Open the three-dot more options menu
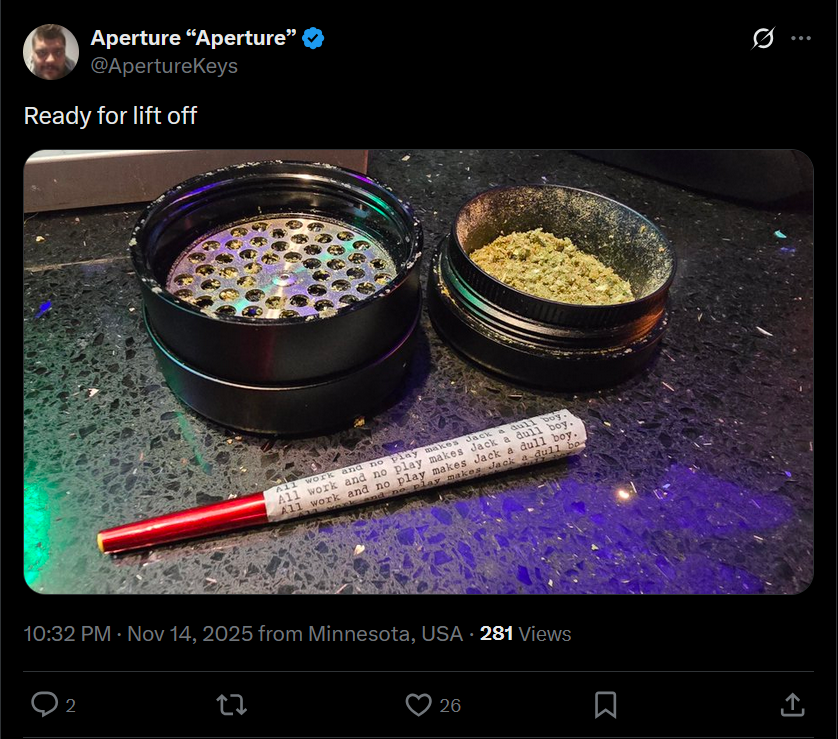 point(801,38)
